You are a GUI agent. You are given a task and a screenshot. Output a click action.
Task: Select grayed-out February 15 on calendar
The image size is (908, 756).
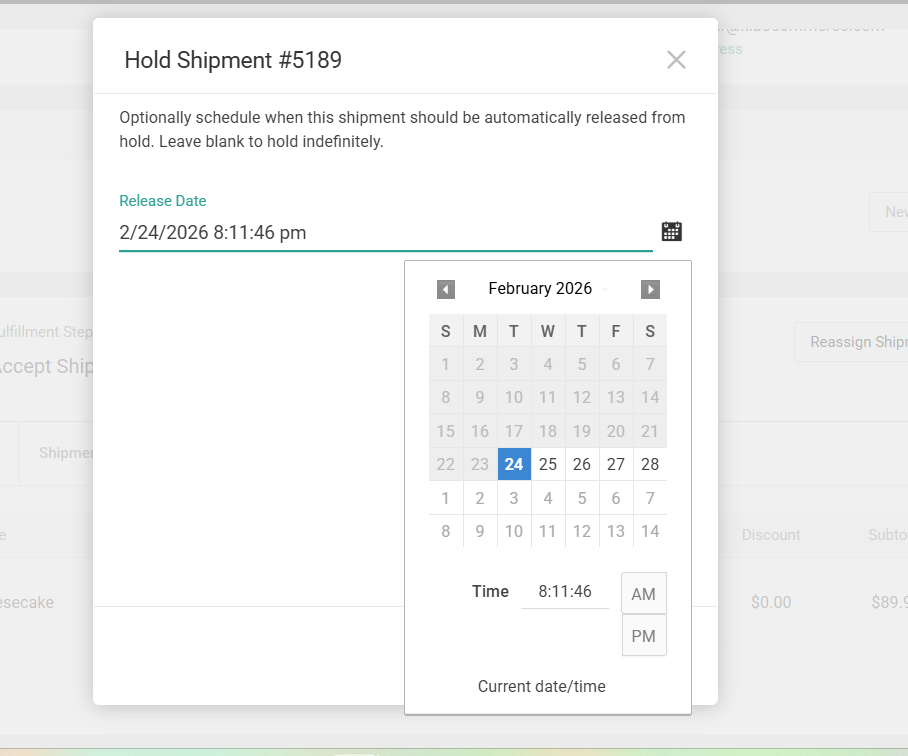pos(446,431)
